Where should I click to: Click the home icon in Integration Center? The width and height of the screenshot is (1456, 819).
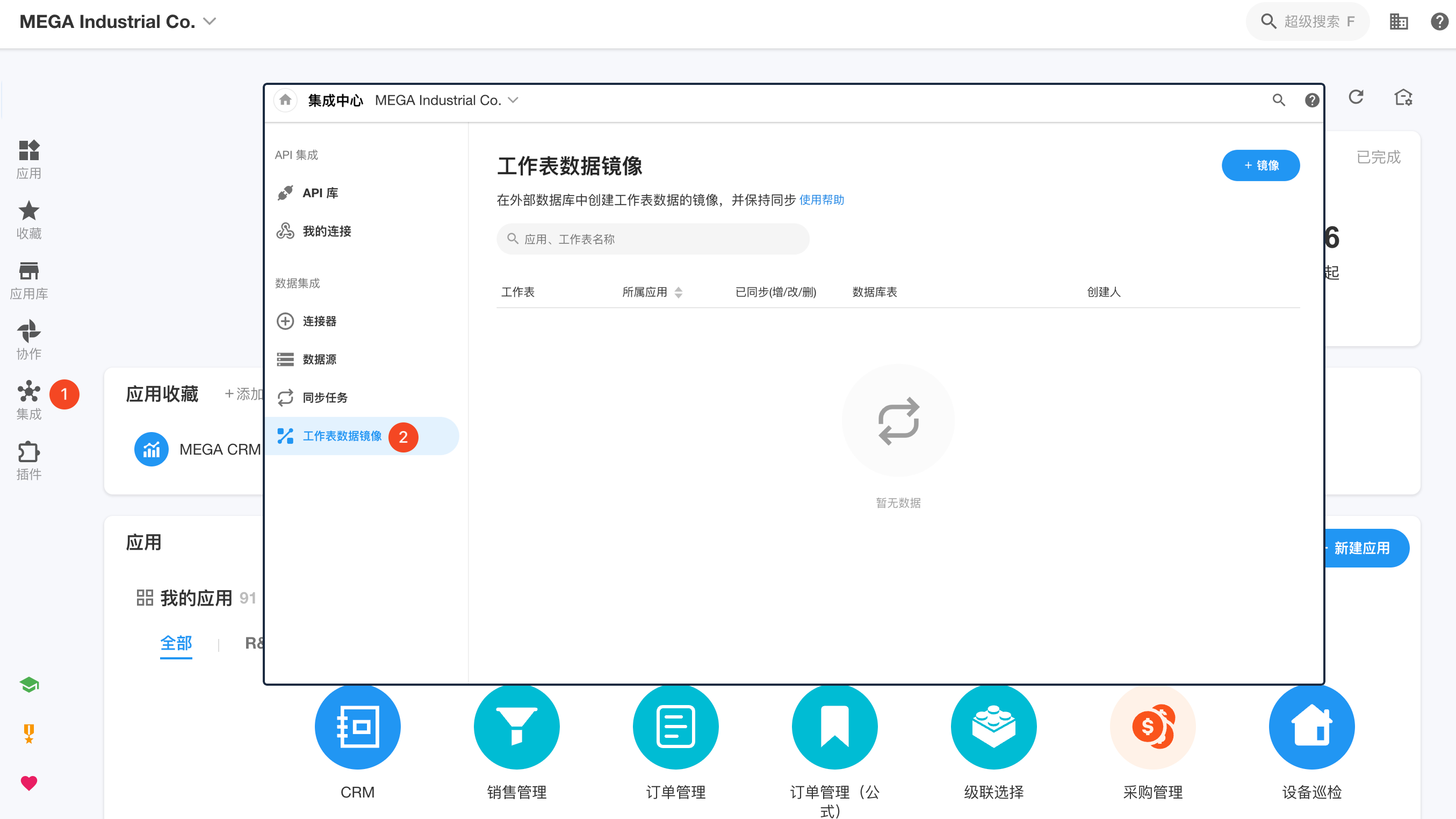click(x=285, y=100)
